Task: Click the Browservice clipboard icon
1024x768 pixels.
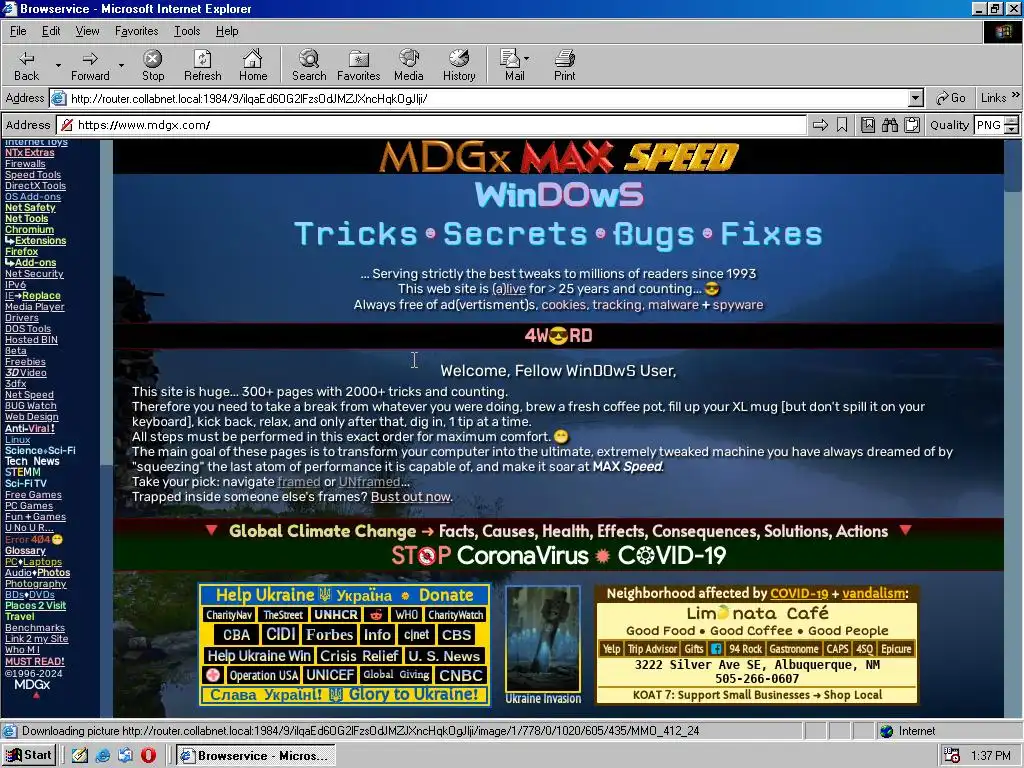Action: tap(912, 125)
